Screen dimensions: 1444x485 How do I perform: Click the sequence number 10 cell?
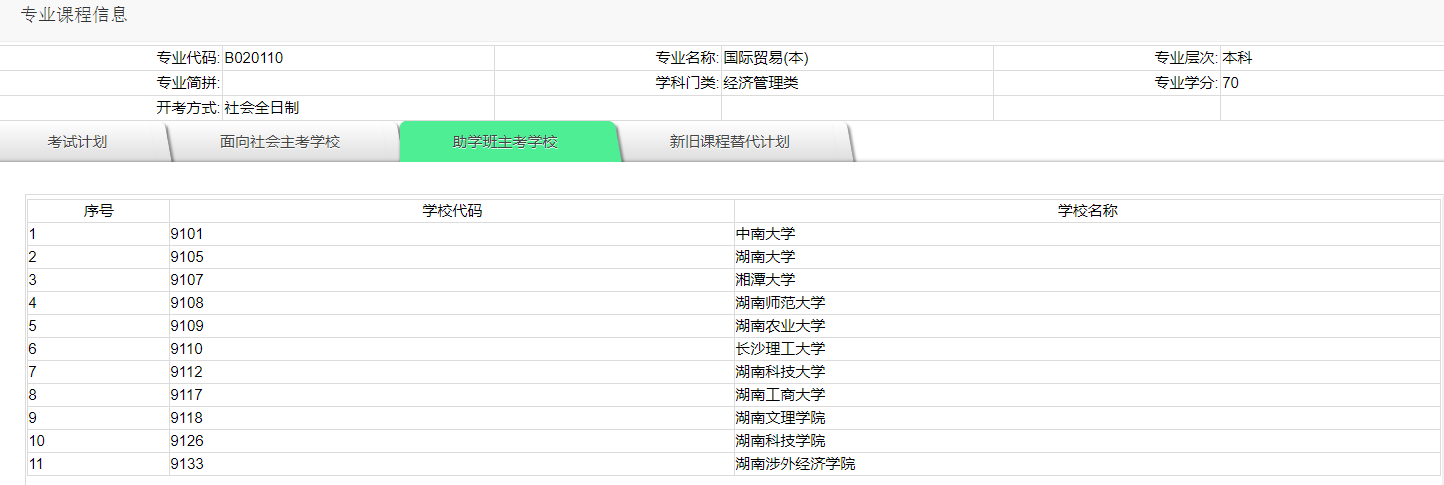98,441
